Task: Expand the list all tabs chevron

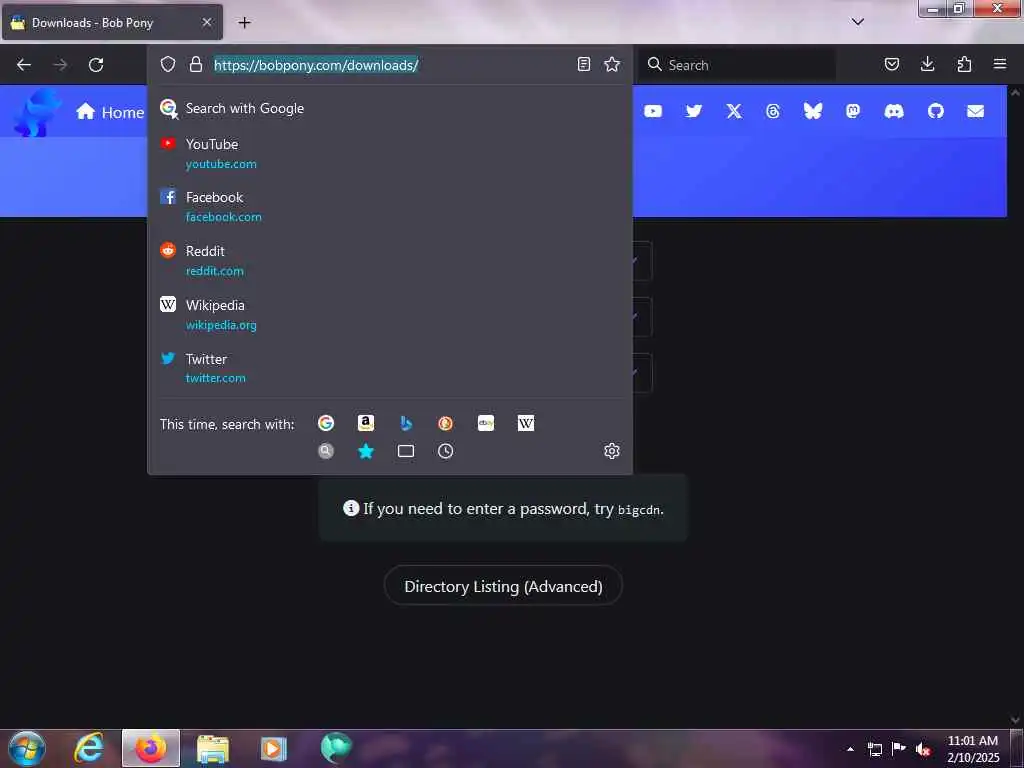Action: (x=857, y=22)
